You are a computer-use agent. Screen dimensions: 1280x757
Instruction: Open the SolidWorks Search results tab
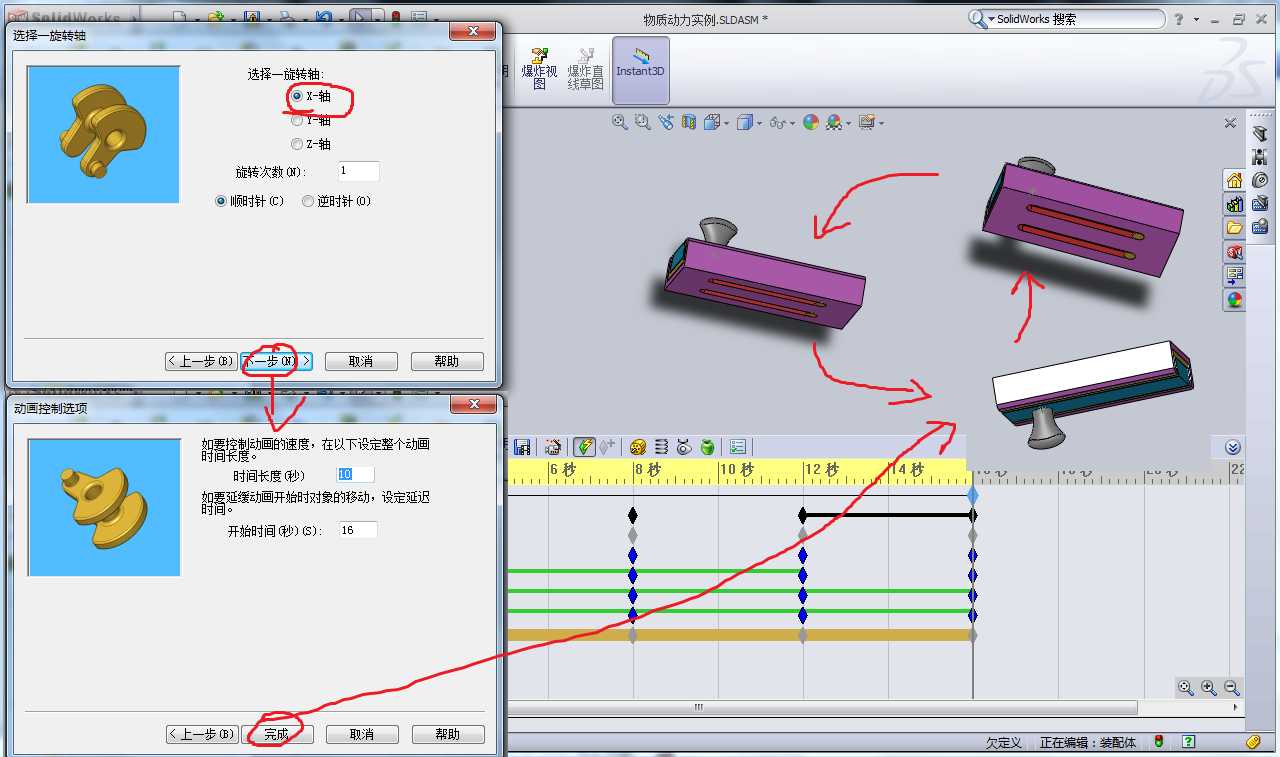coord(1234,252)
